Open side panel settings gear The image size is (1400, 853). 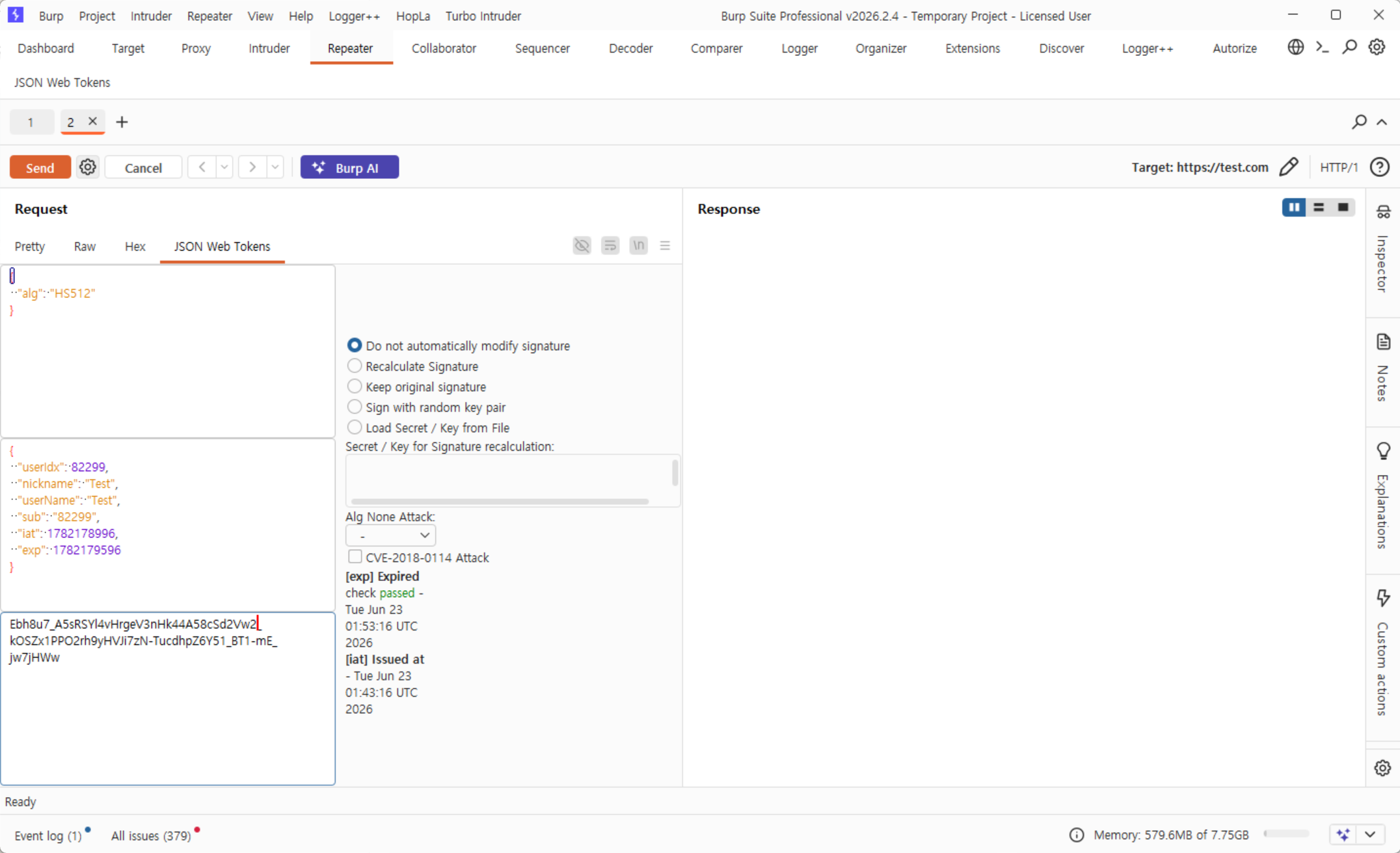1382,768
